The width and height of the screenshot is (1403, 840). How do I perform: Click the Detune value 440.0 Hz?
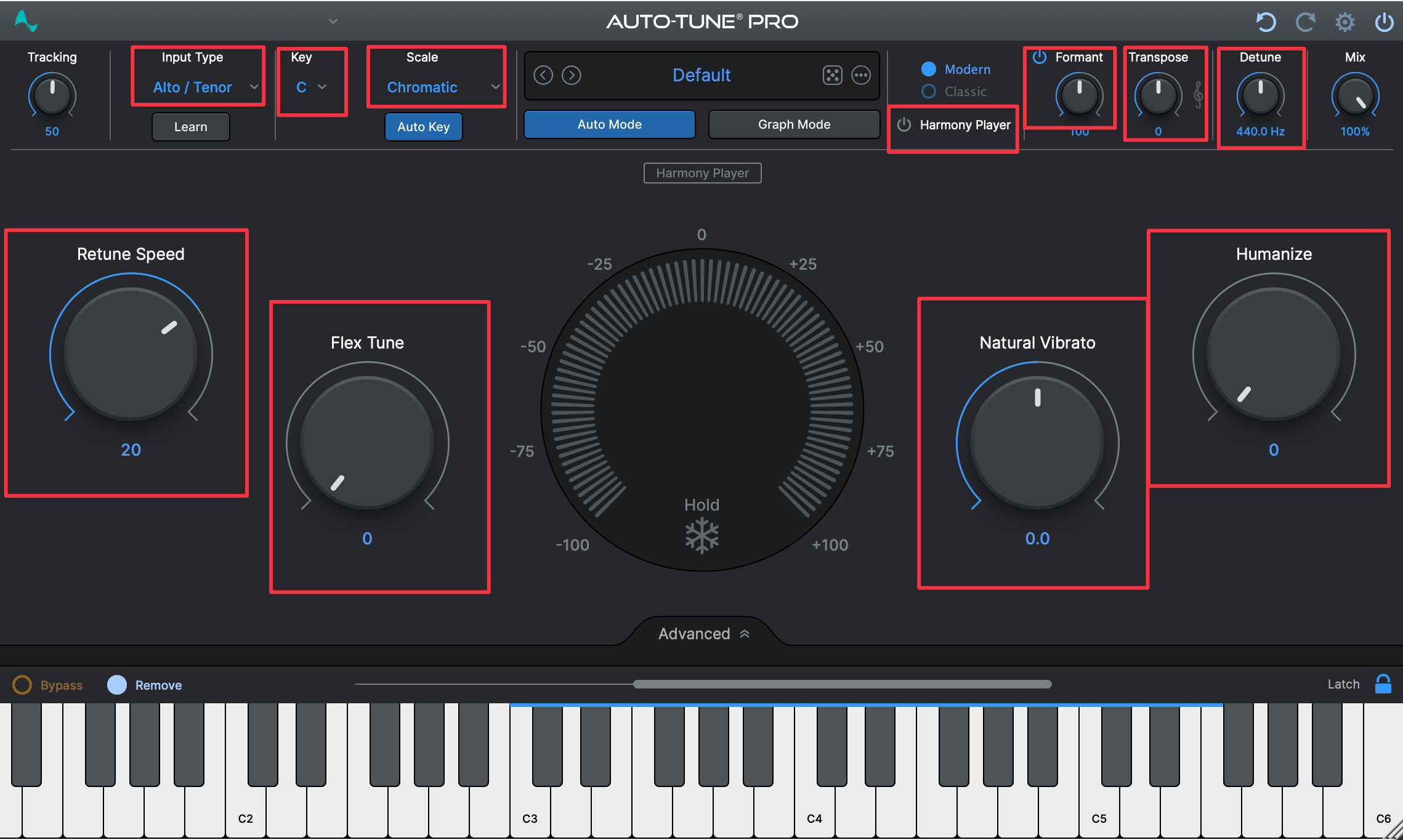[x=1260, y=131]
